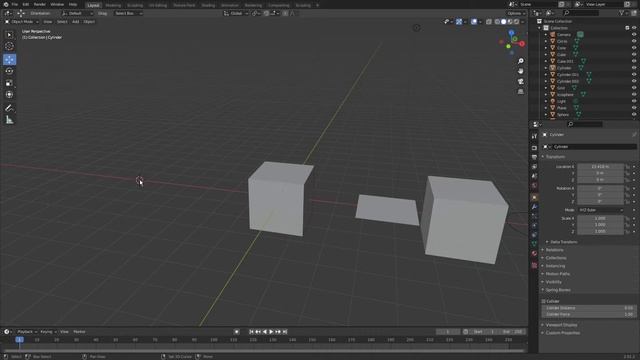Open the timeline Playback menu
The height and width of the screenshot is (360, 640).
pyautogui.click(x=27, y=332)
